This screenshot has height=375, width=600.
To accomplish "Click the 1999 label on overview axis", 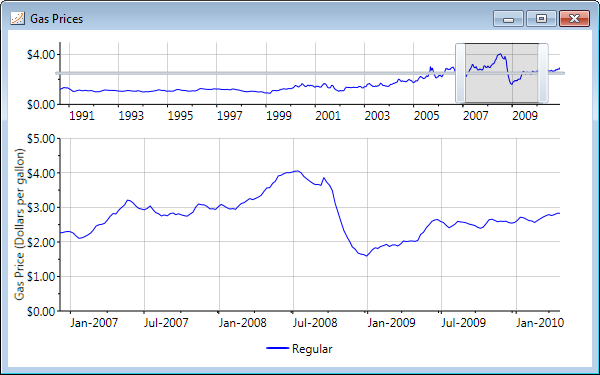I will click(279, 116).
